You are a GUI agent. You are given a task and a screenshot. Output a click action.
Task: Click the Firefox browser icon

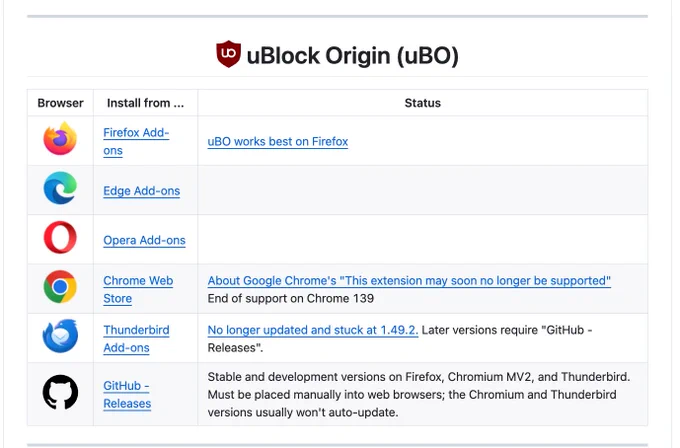[x=60, y=139]
